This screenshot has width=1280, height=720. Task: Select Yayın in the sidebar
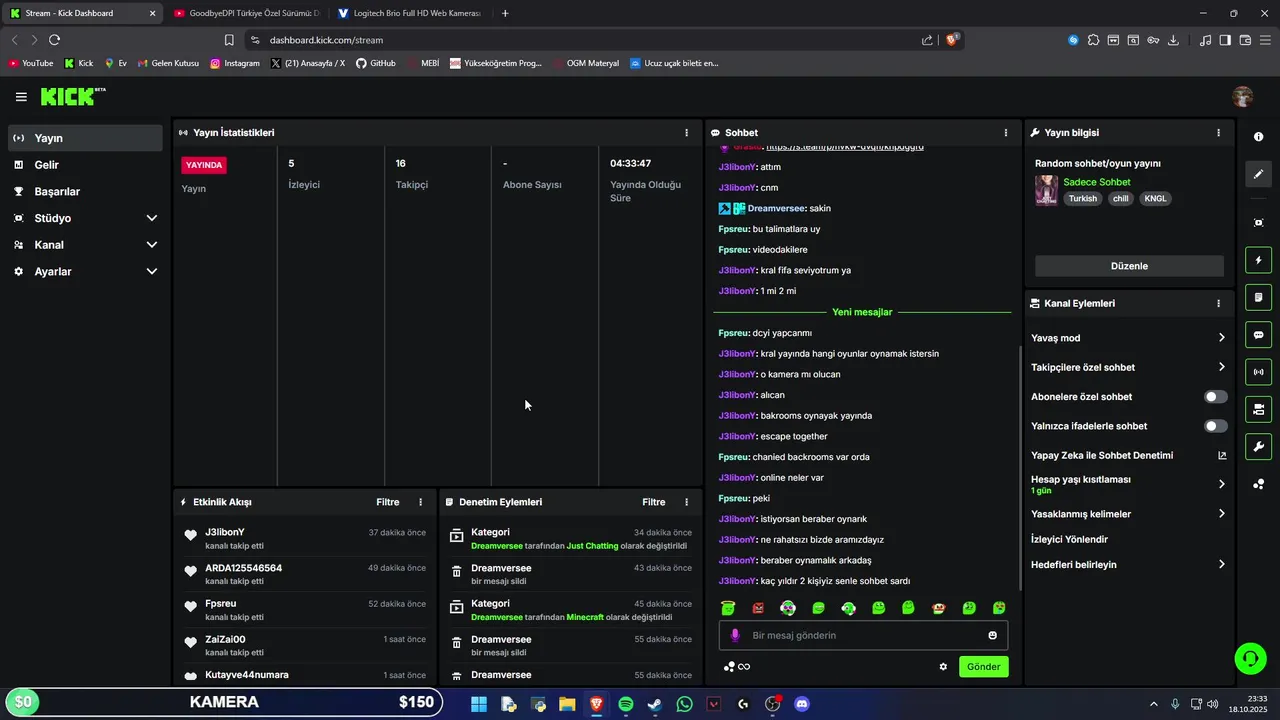click(85, 138)
